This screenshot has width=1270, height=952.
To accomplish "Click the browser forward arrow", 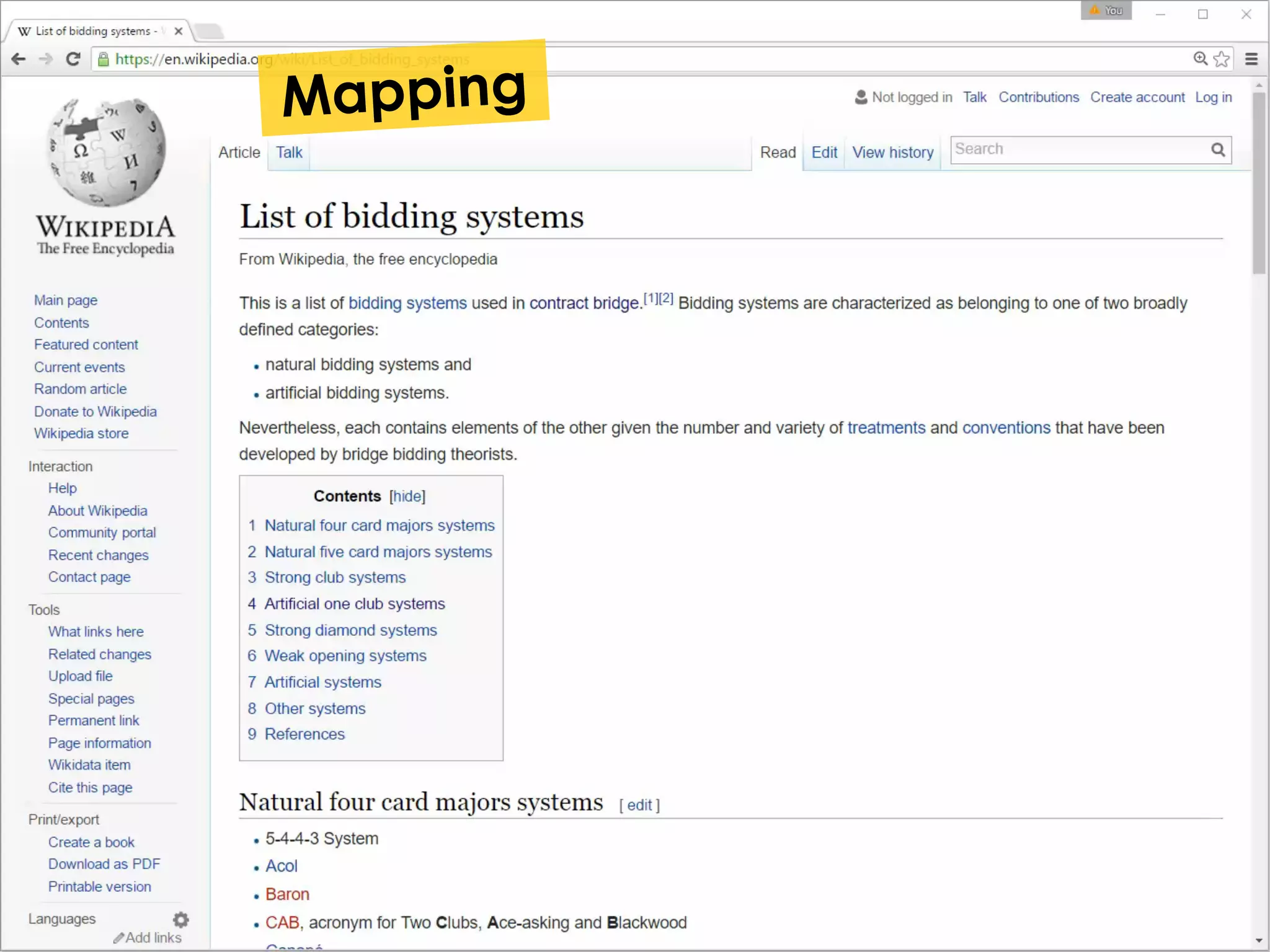I will coord(45,59).
